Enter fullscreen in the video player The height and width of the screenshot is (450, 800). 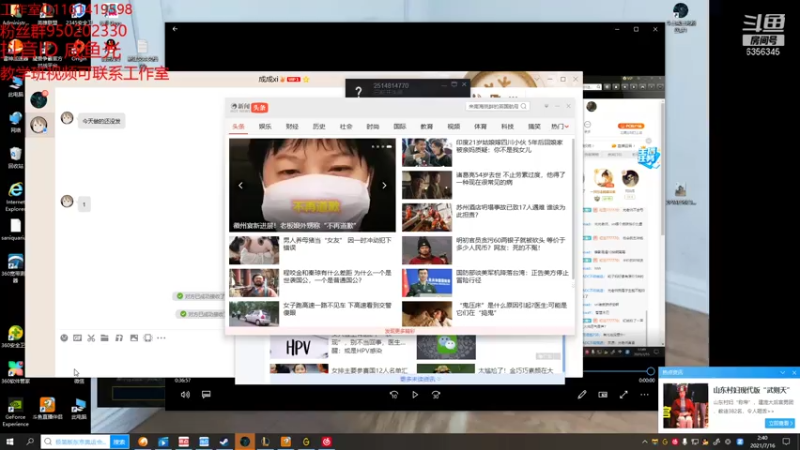pos(623,394)
